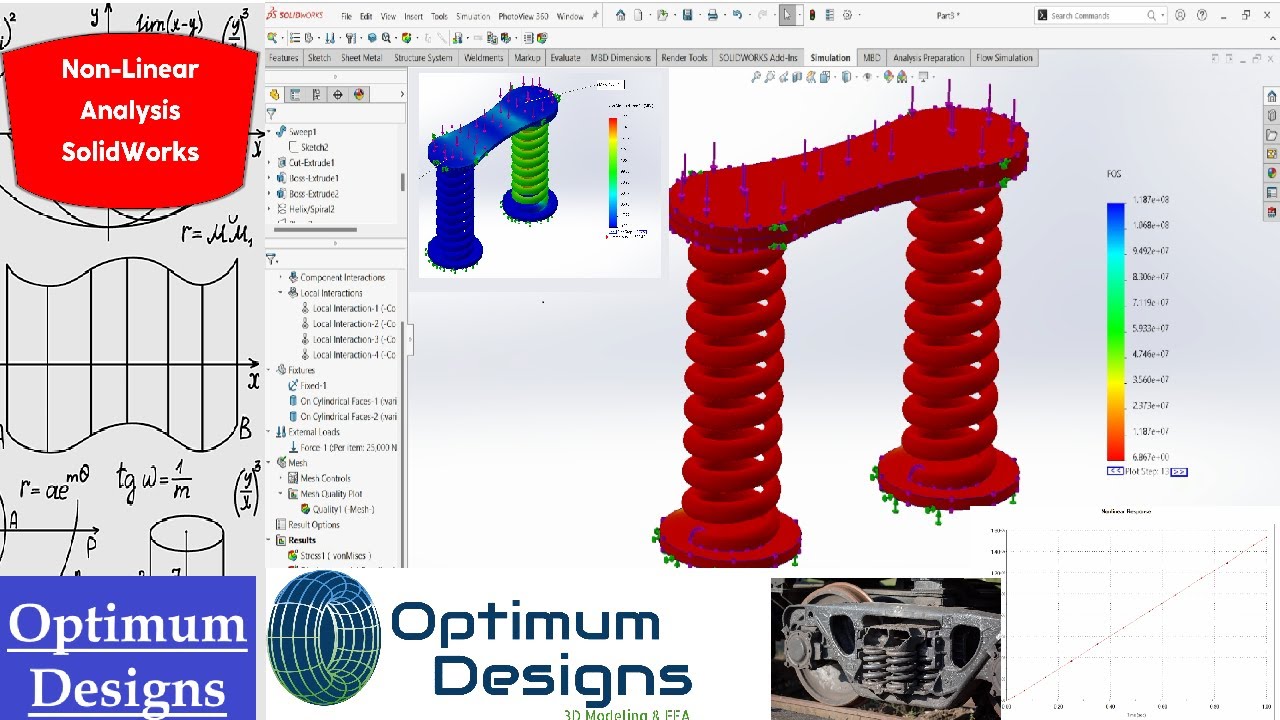Click Edit Appearance icon in viewport toolbar

[888, 77]
